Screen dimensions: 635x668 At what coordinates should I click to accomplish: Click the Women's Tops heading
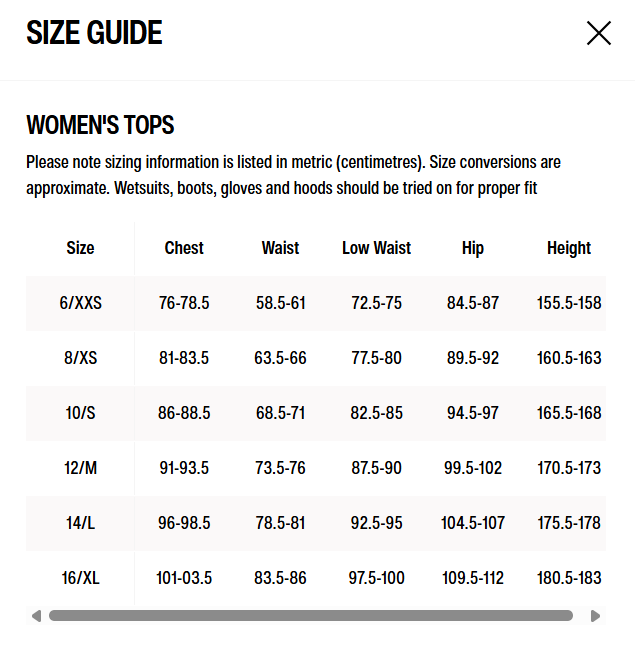tap(100, 125)
